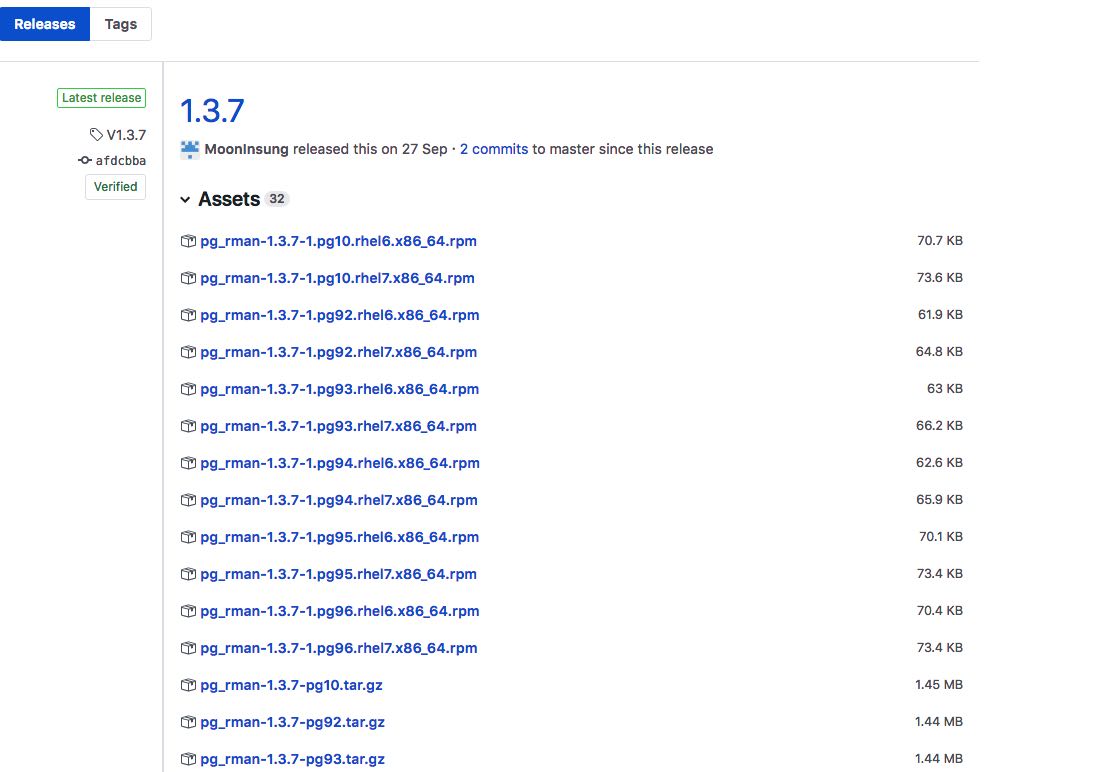The image size is (1094, 772).
Task: Click the 61.9 KB file size
Action: [941, 314]
